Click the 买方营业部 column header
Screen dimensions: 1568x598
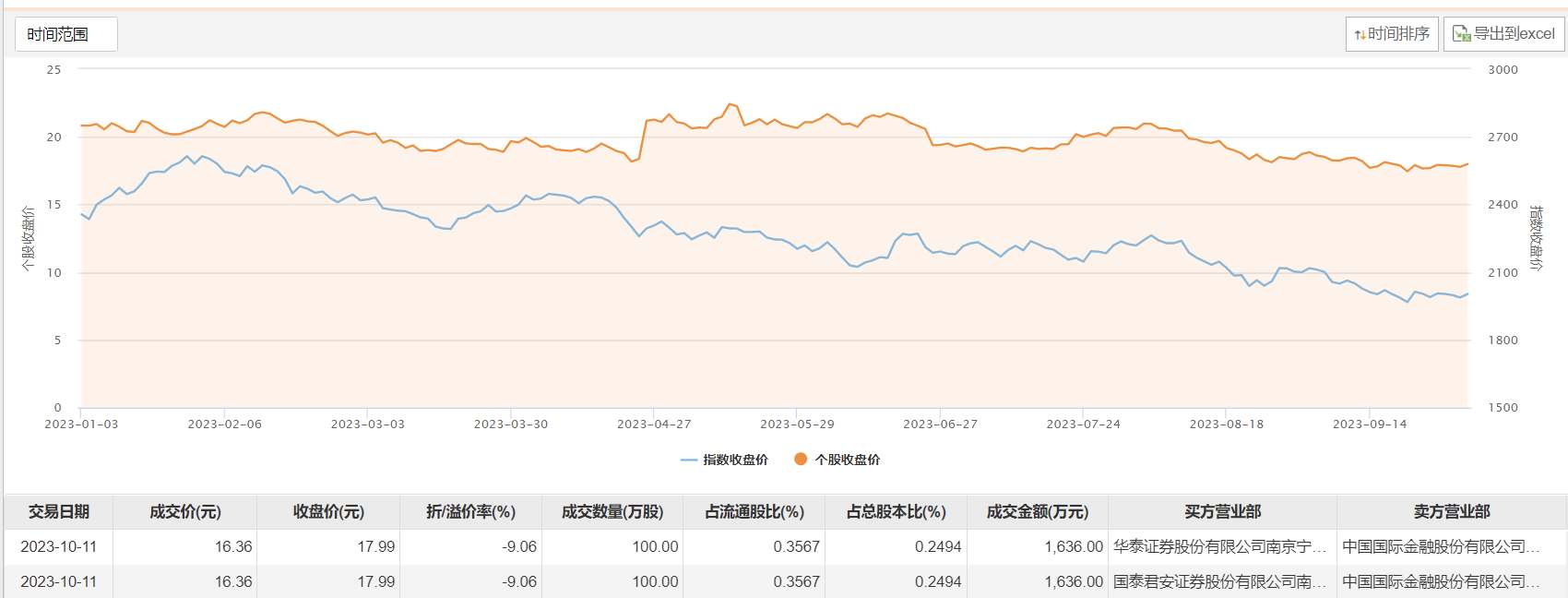pyautogui.click(x=1222, y=511)
